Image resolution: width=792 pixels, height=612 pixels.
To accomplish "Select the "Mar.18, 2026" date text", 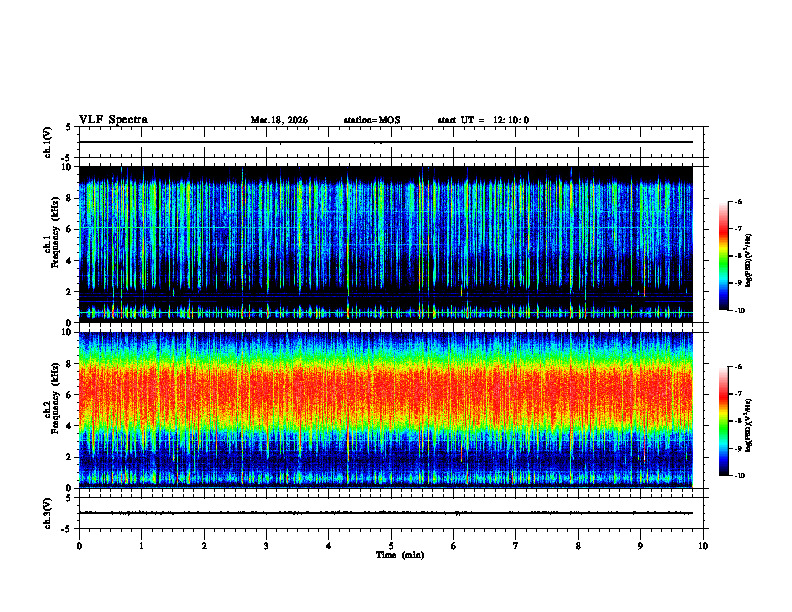I will pyautogui.click(x=279, y=120).
